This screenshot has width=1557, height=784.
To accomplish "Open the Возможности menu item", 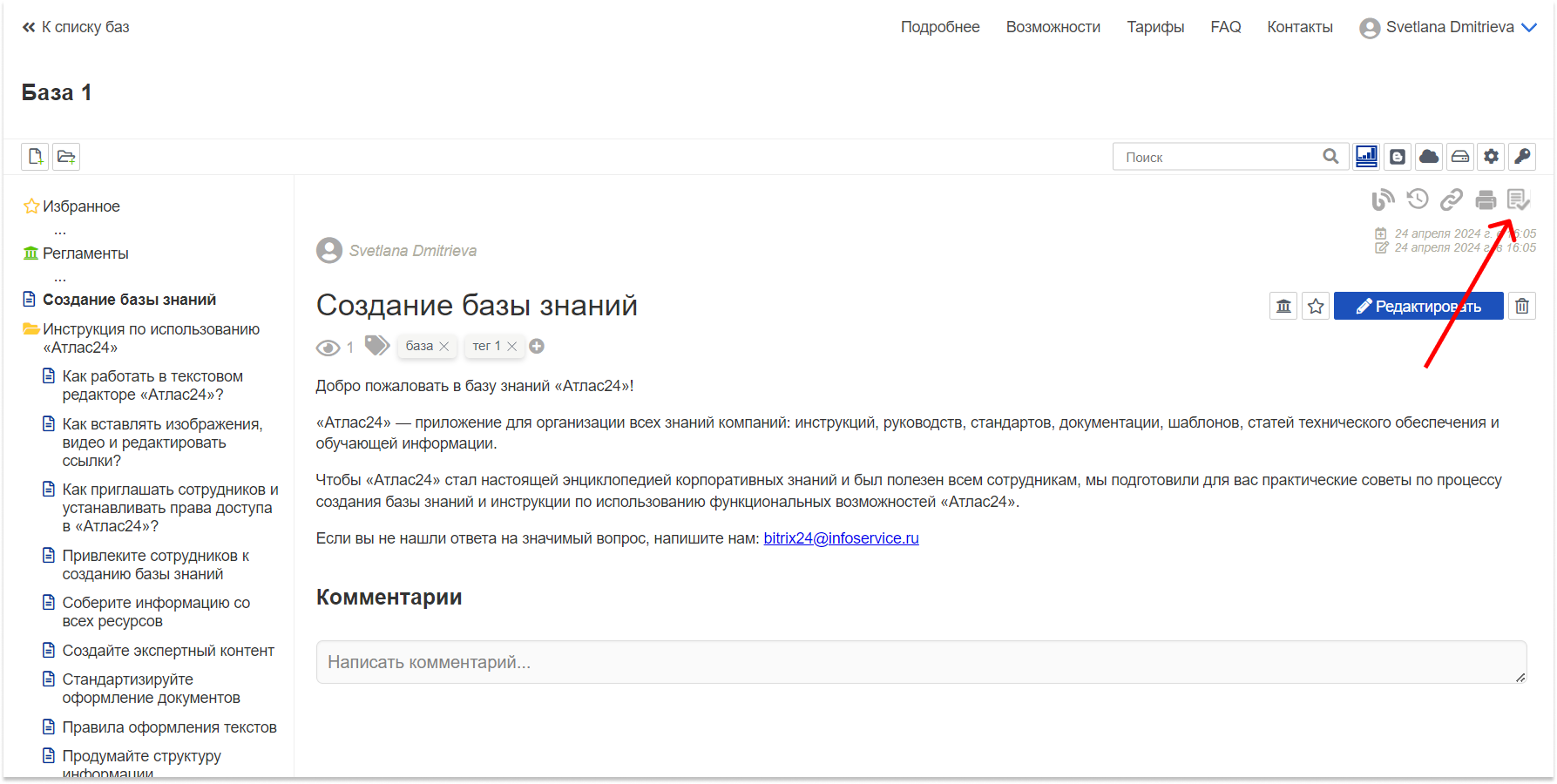I will 1053,27.
